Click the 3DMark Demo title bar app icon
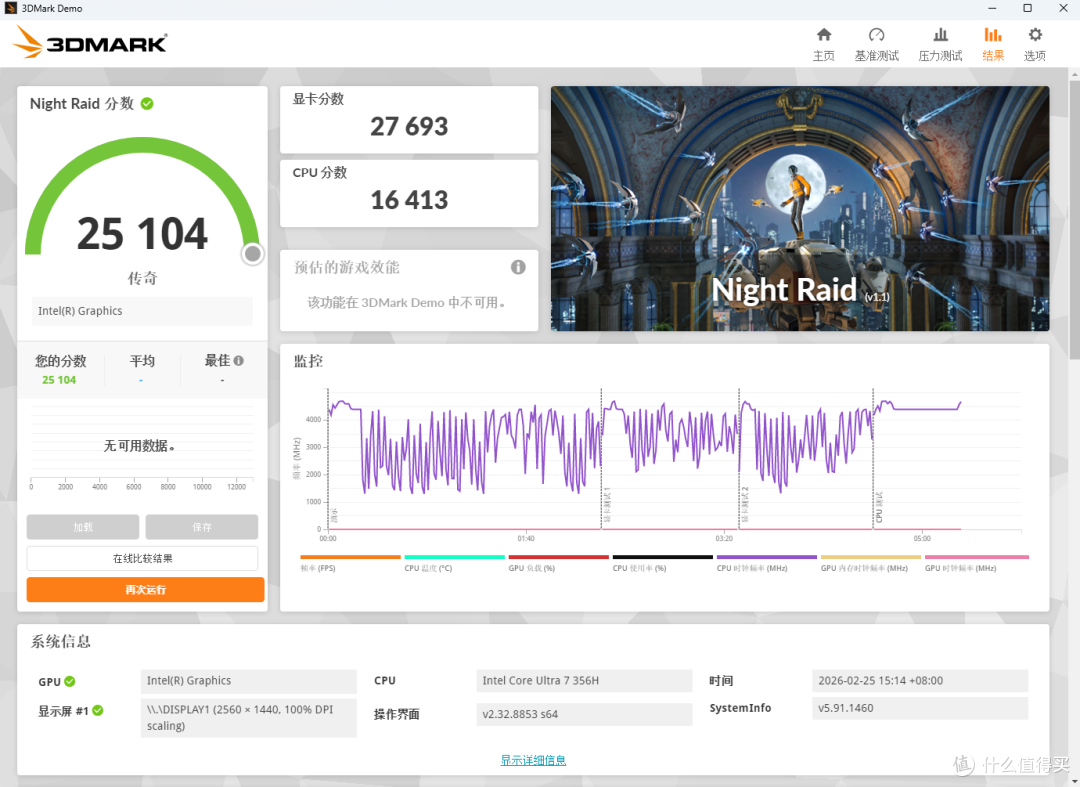 tap(10, 8)
